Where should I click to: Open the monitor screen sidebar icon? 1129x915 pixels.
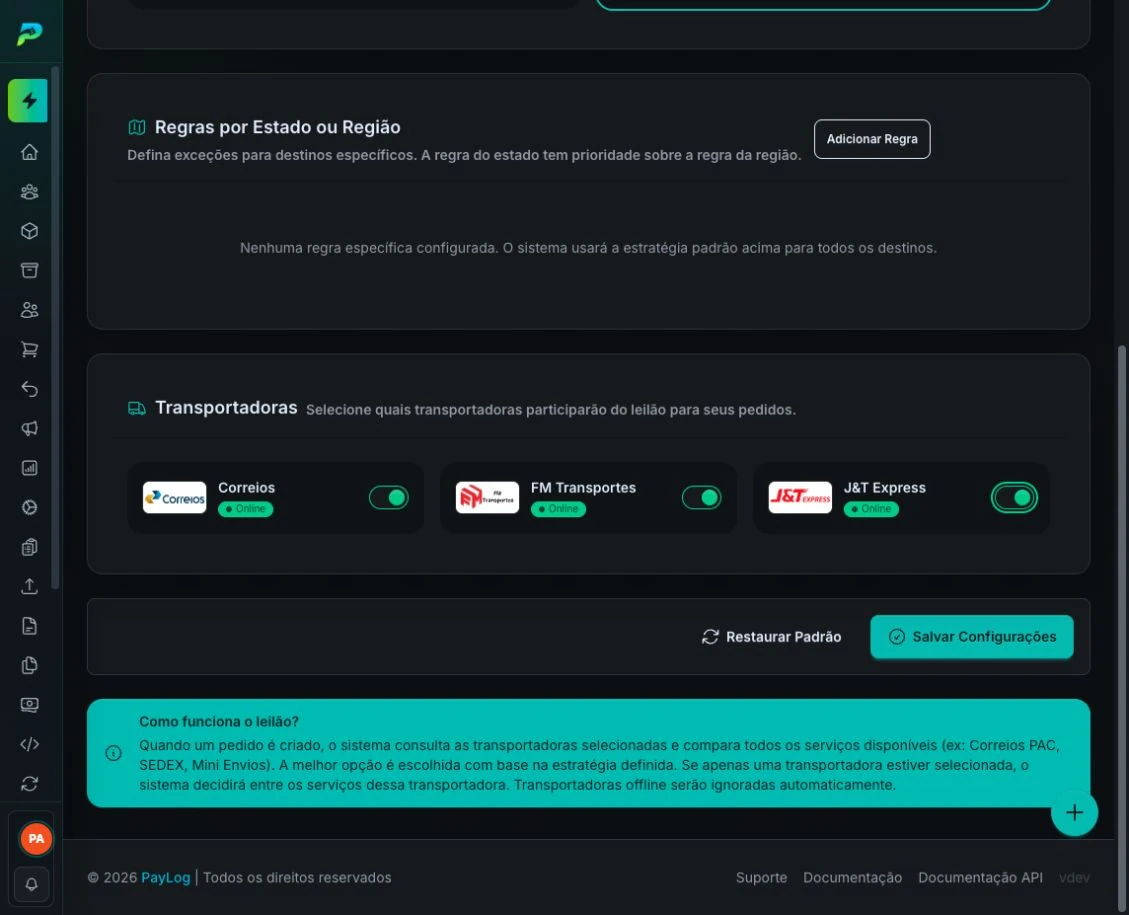pos(30,705)
